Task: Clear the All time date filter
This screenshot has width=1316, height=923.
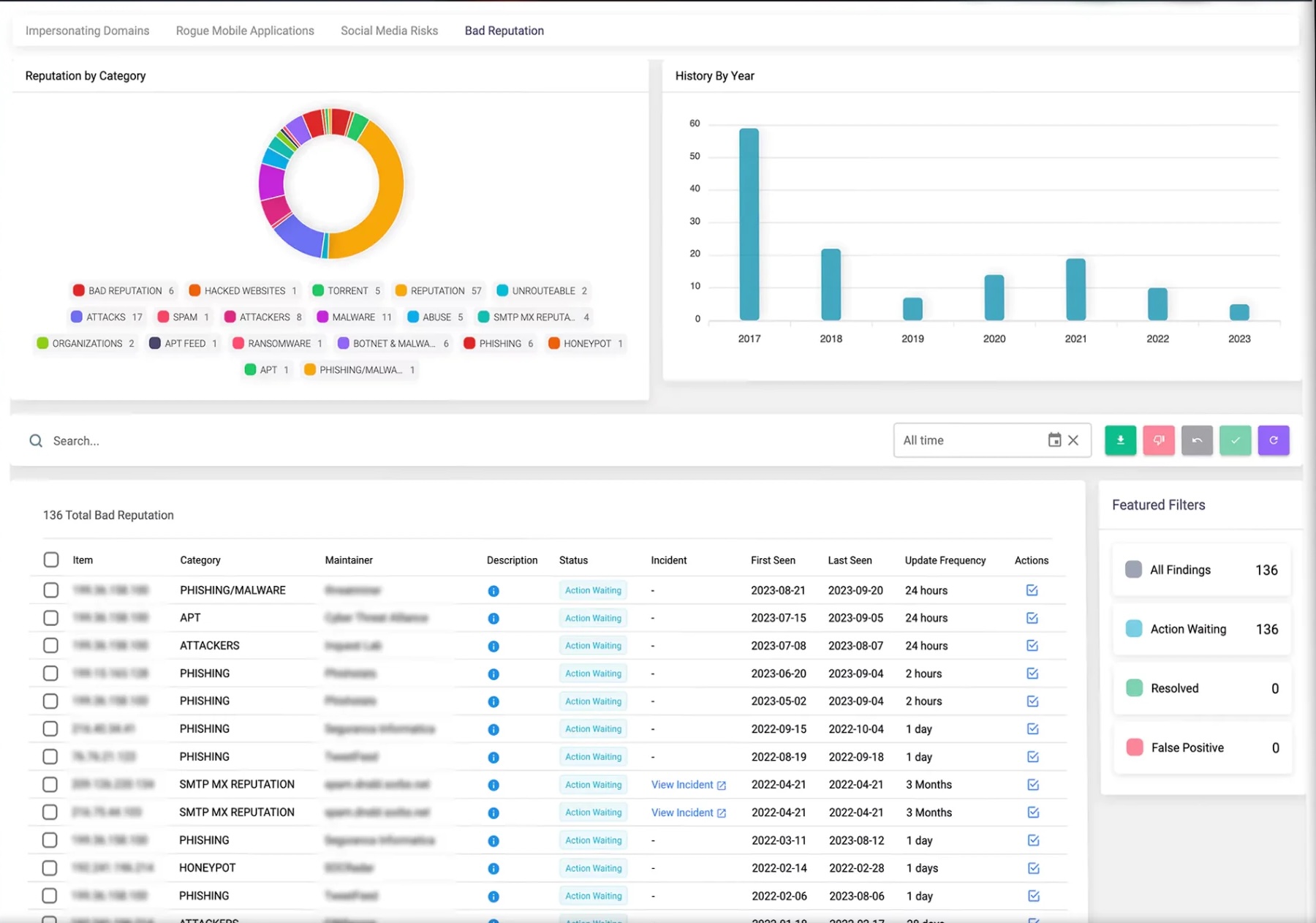Action: click(x=1073, y=440)
